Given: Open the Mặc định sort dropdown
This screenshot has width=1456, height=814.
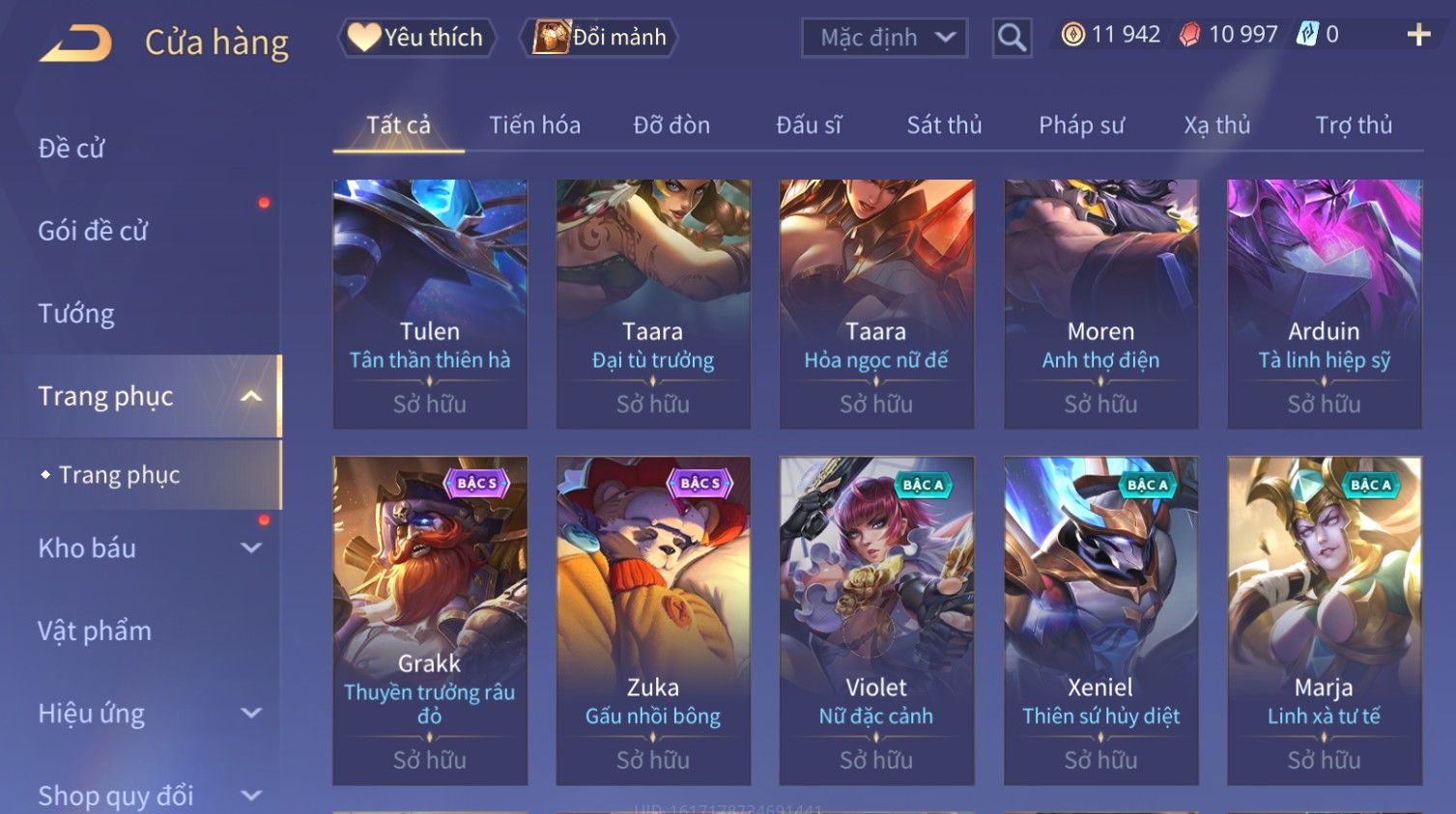Looking at the screenshot, I should pyautogui.click(x=884, y=39).
